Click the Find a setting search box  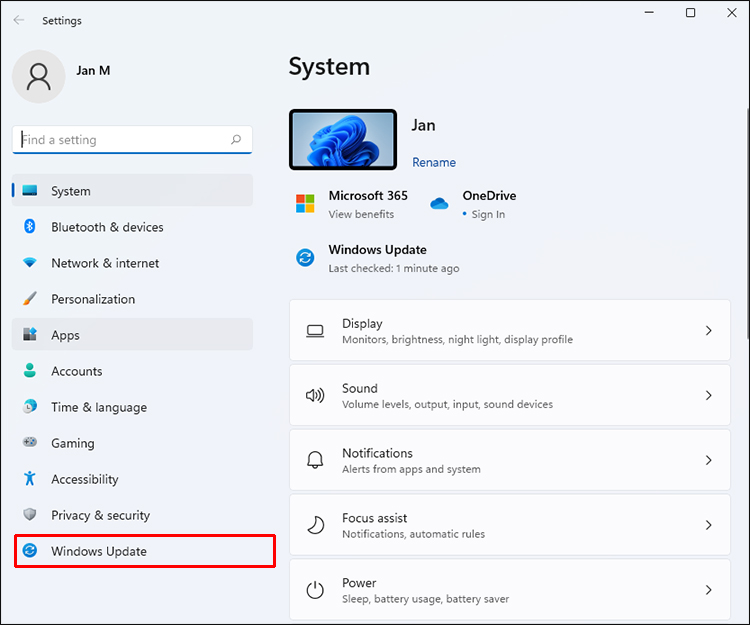pyautogui.click(x=132, y=140)
